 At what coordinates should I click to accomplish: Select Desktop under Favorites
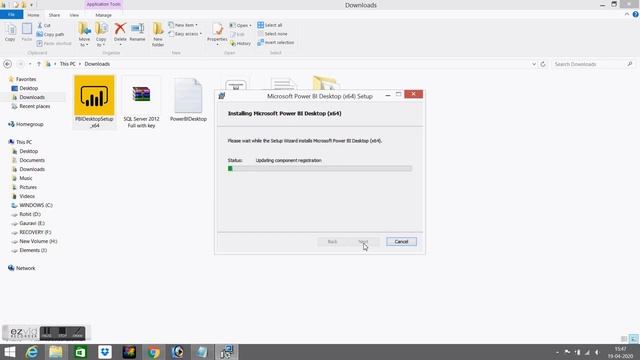pyautogui.click(x=29, y=88)
